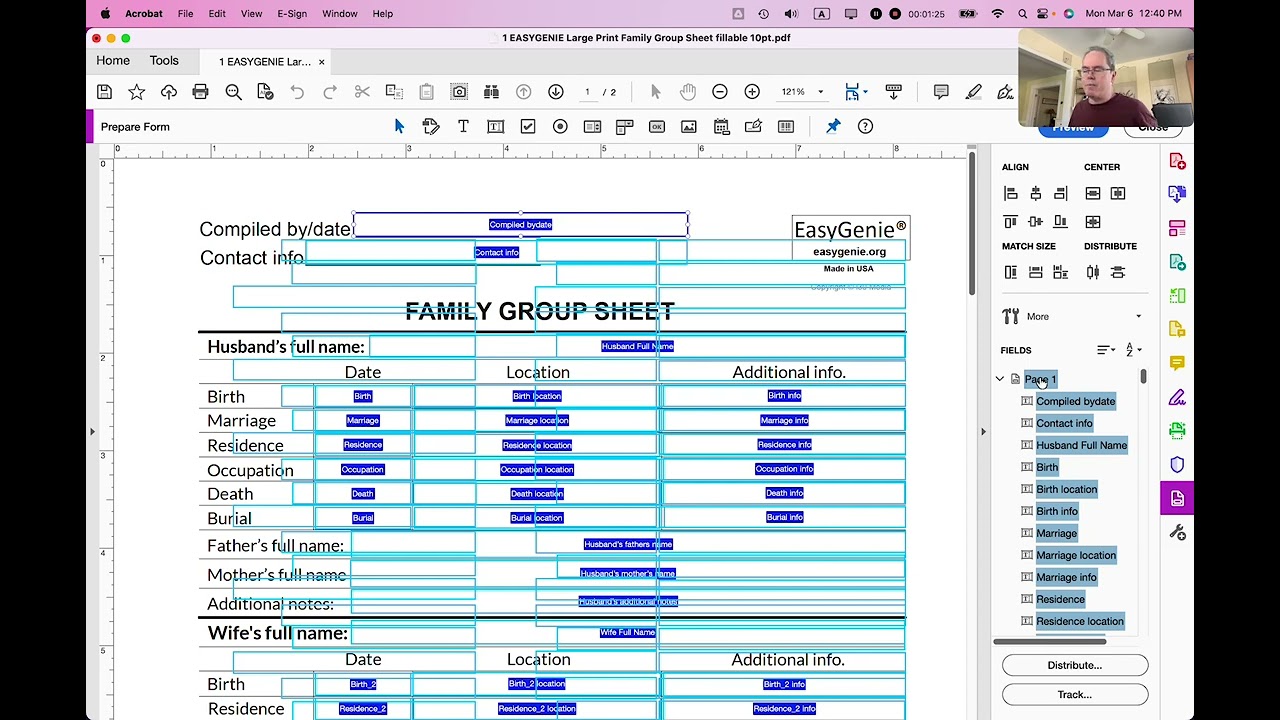Open the Prepare Form help icon

coord(865,126)
